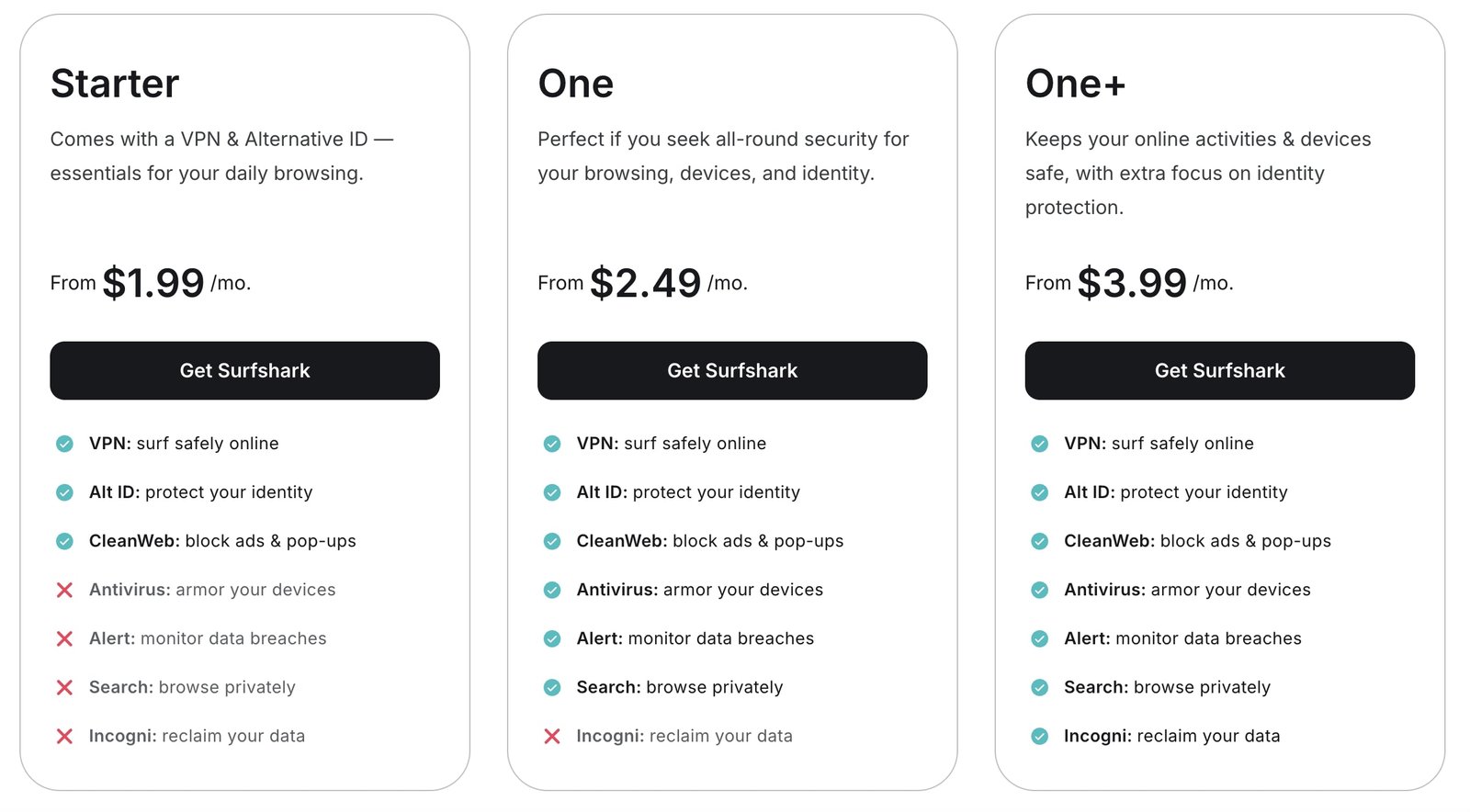Click the red X beside Starter Antivirus
The width and height of the screenshot is (1470, 812).
coord(64,590)
